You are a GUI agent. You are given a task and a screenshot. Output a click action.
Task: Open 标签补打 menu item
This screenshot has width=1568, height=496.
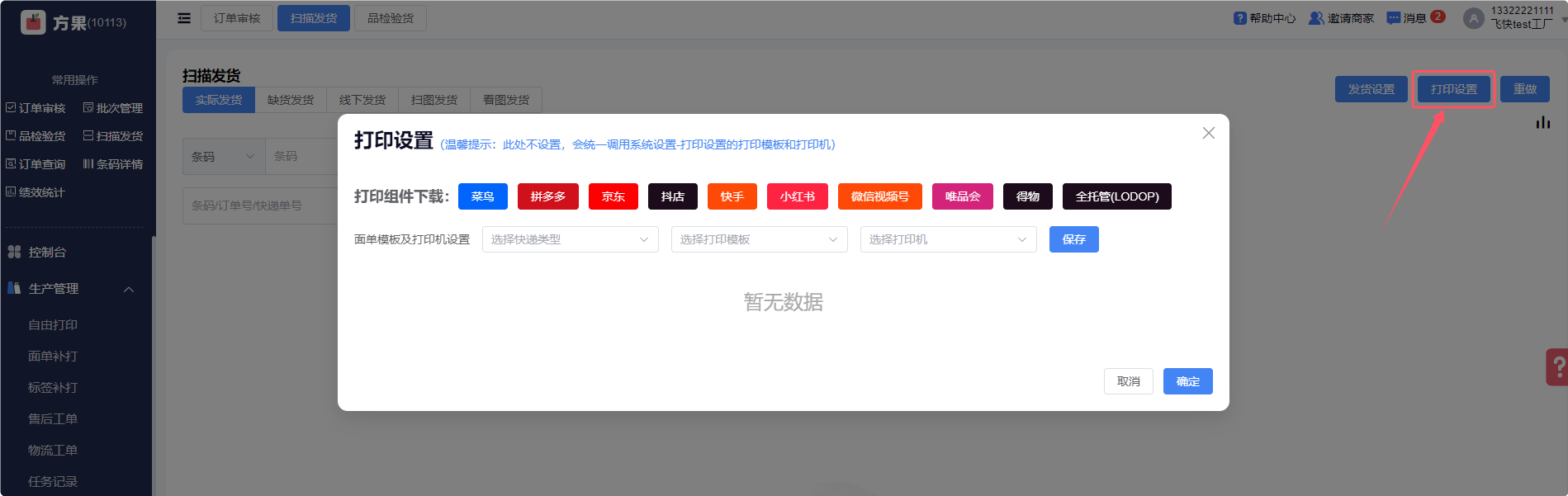tap(53, 388)
